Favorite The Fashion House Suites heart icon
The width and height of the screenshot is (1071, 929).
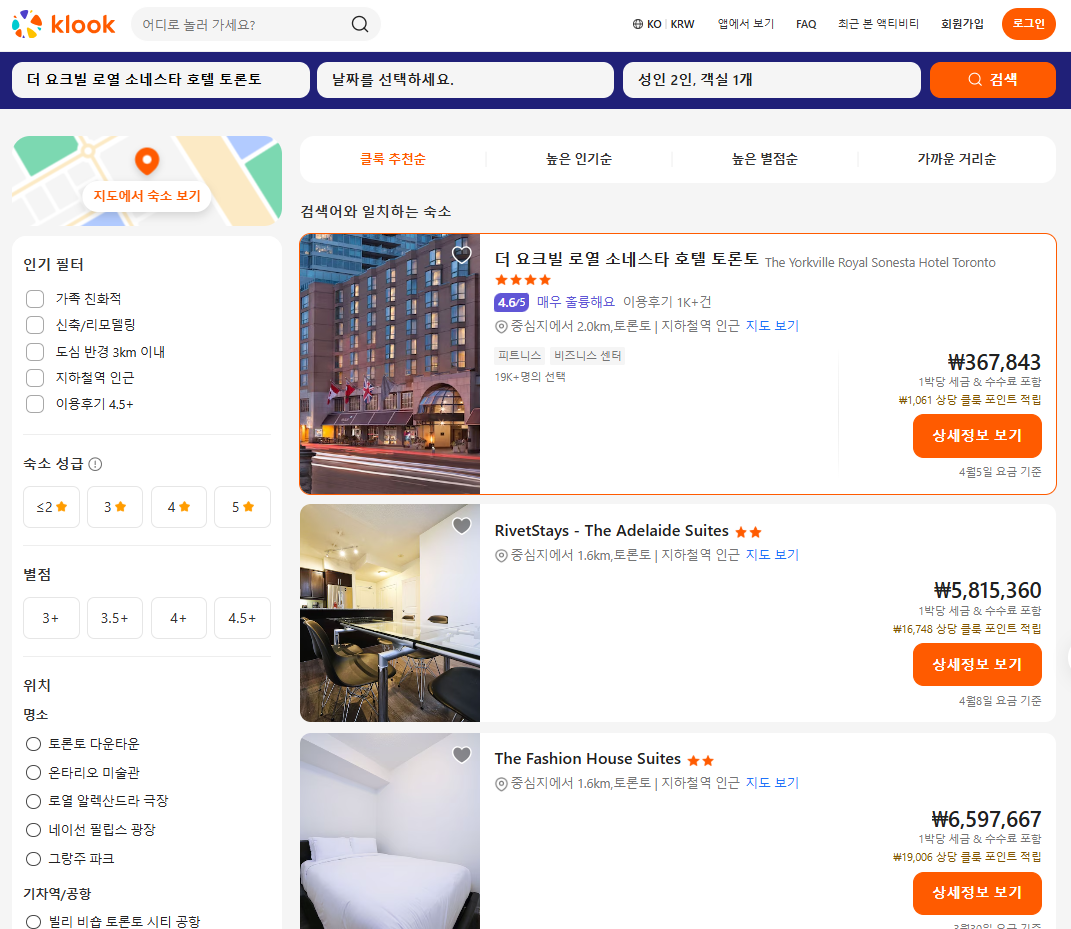pyautogui.click(x=462, y=754)
